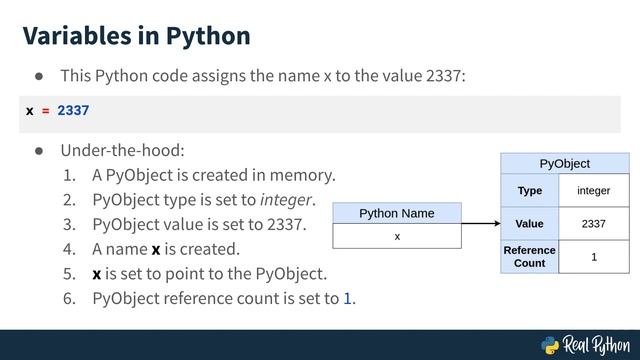Click step 5 'x is set to point to the PyObject.'
The width and height of the screenshot is (640, 360).
(x=210, y=274)
